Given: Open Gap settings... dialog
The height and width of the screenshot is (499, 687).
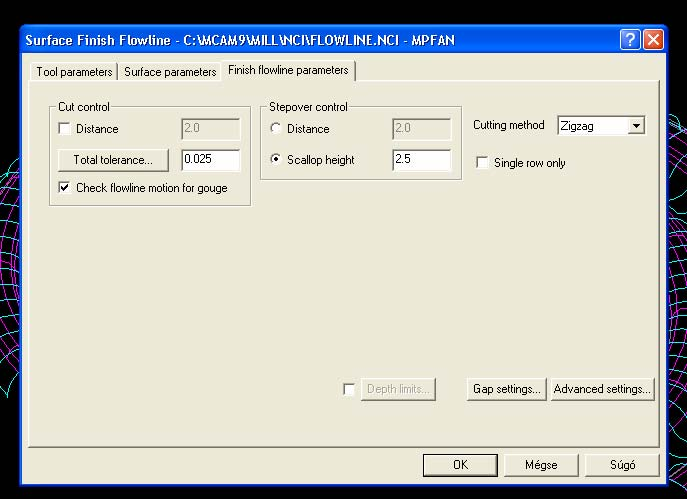Looking at the screenshot, I should [x=506, y=389].
